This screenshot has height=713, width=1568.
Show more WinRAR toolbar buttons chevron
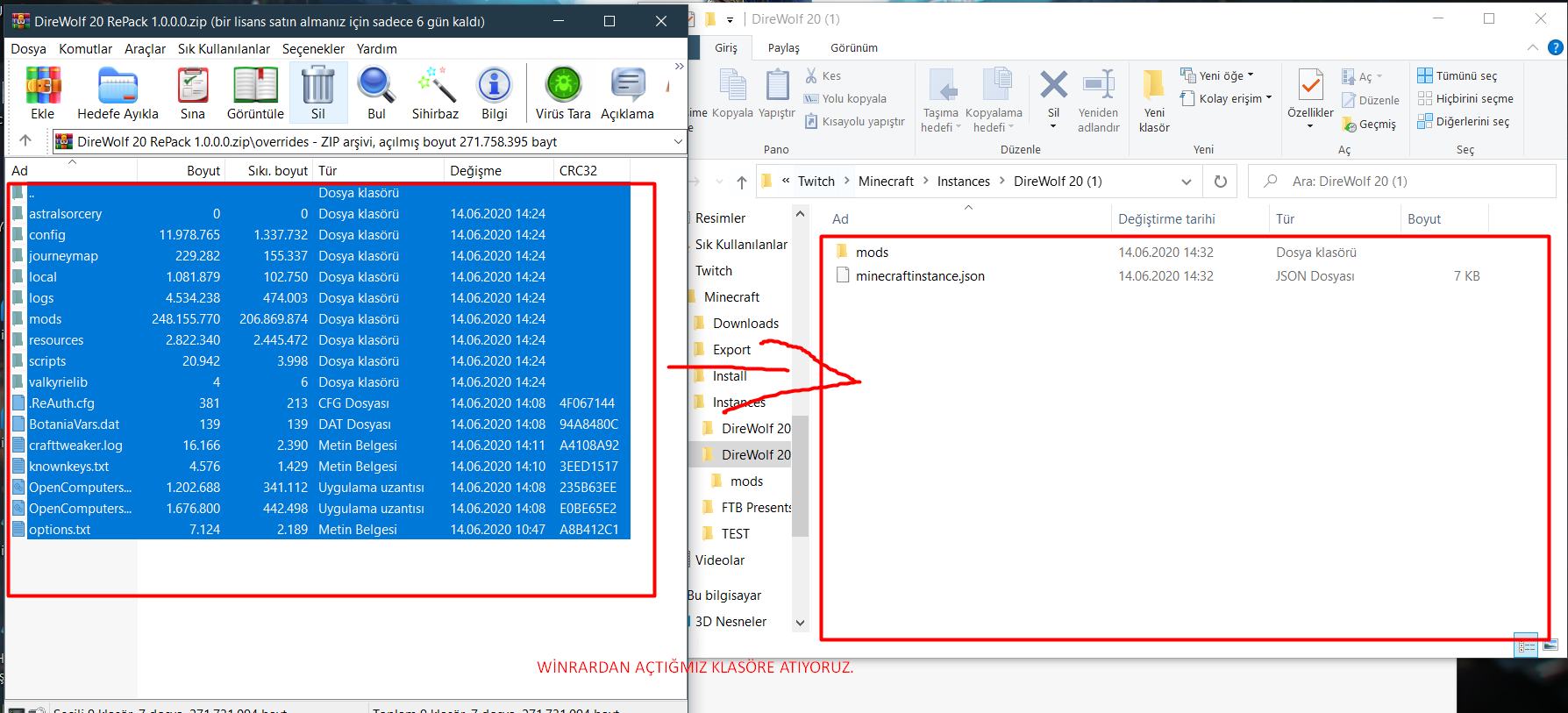679,67
